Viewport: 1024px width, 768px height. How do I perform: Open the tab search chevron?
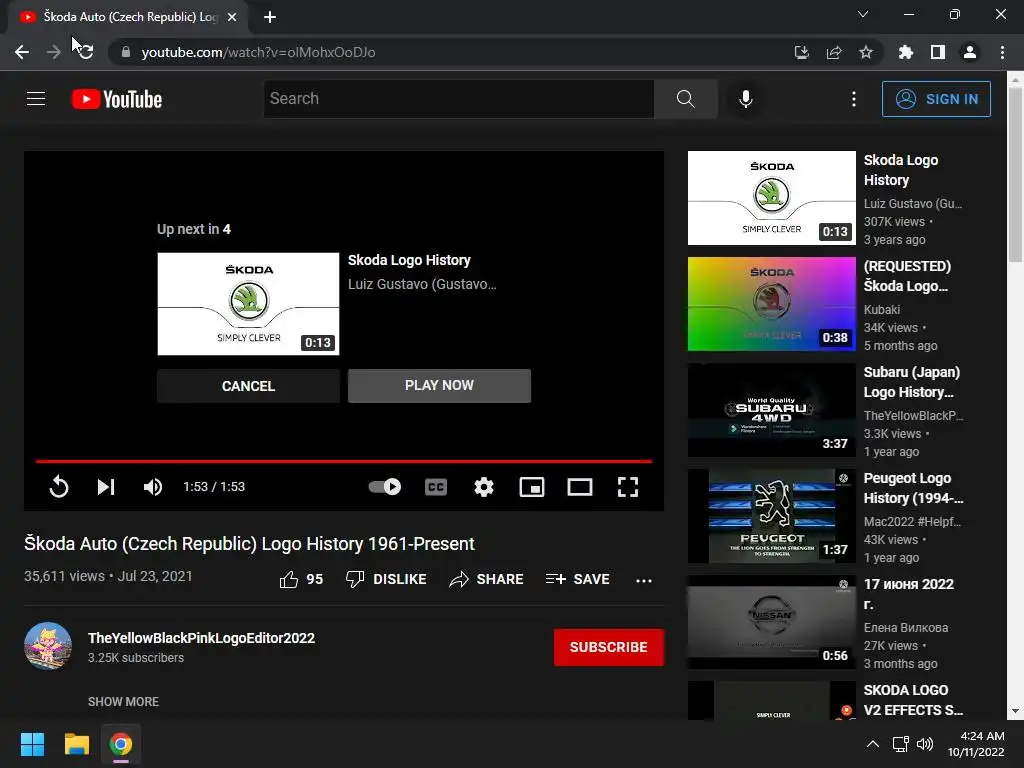(863, 14)
